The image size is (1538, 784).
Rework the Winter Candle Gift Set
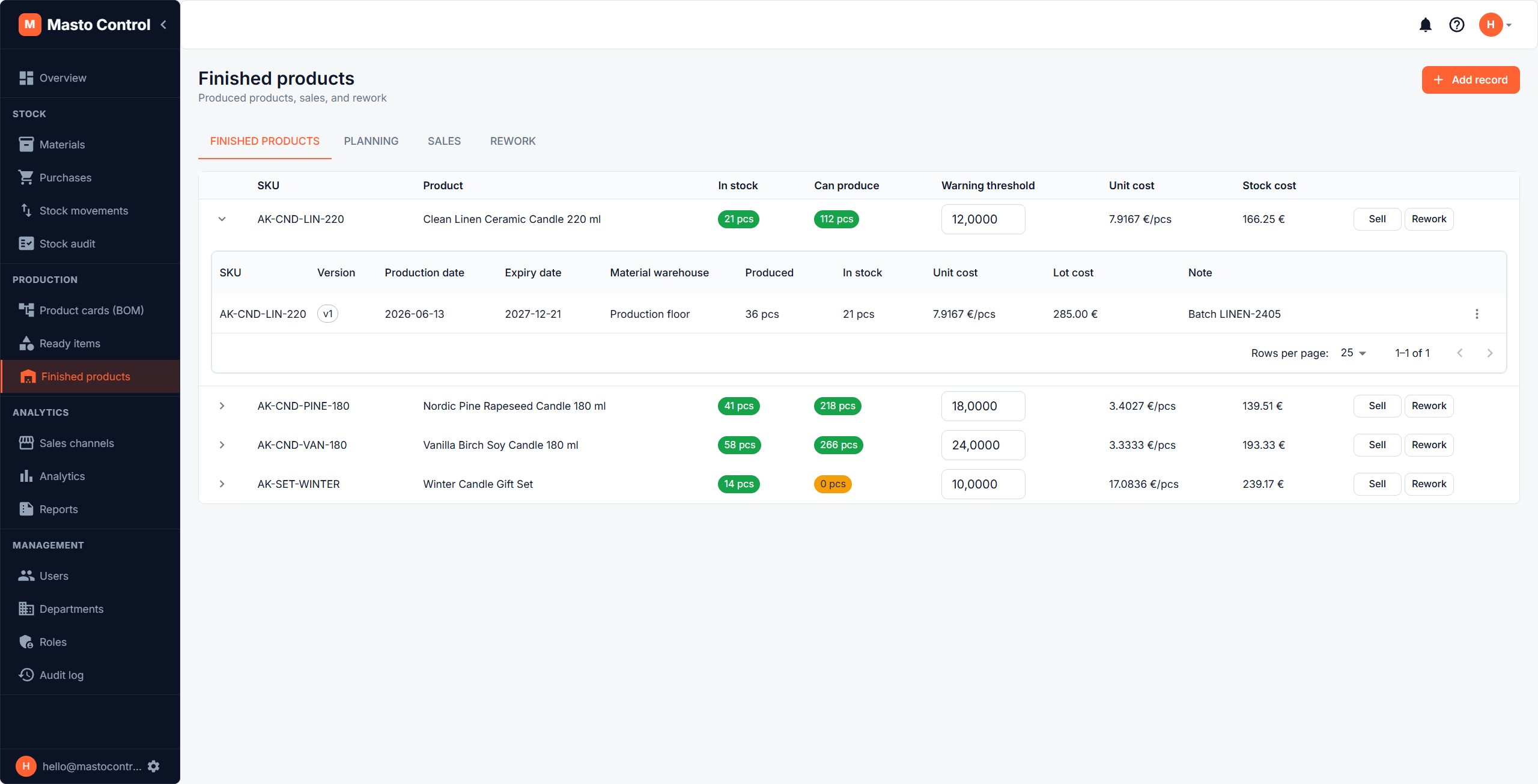pyautogui.click(x=1429, y=484)
